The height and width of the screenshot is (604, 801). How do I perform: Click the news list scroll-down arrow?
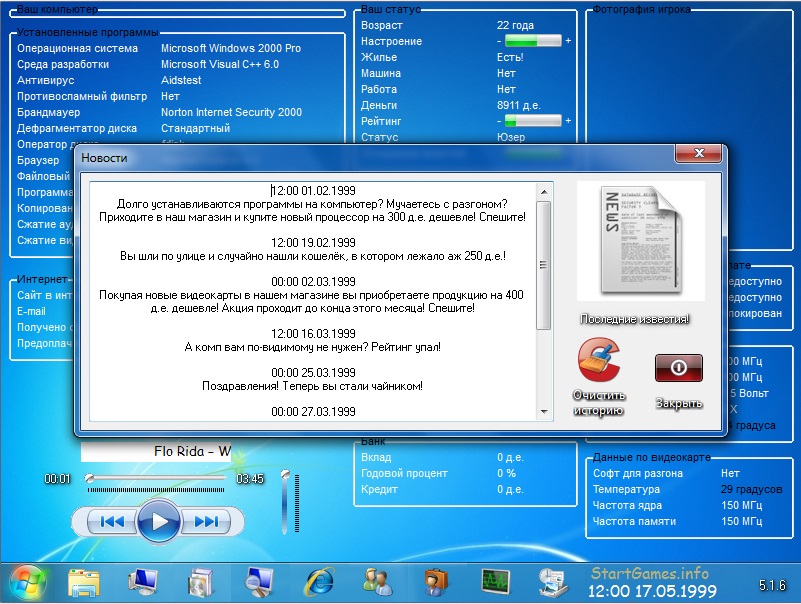(x=544, y=412)
